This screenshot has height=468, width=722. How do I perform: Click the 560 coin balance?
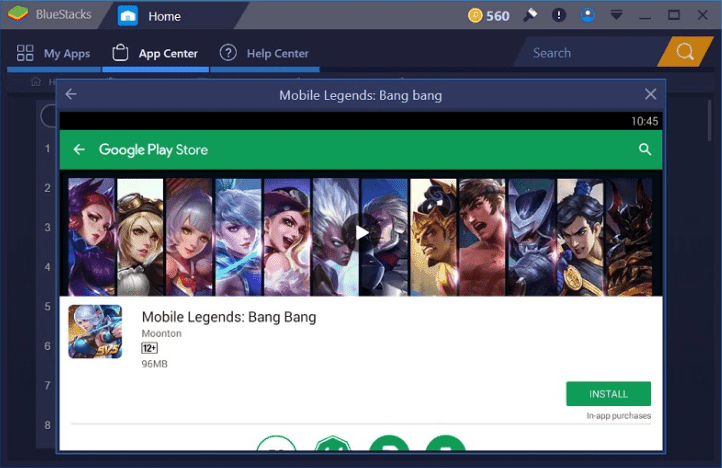[498, 16]
